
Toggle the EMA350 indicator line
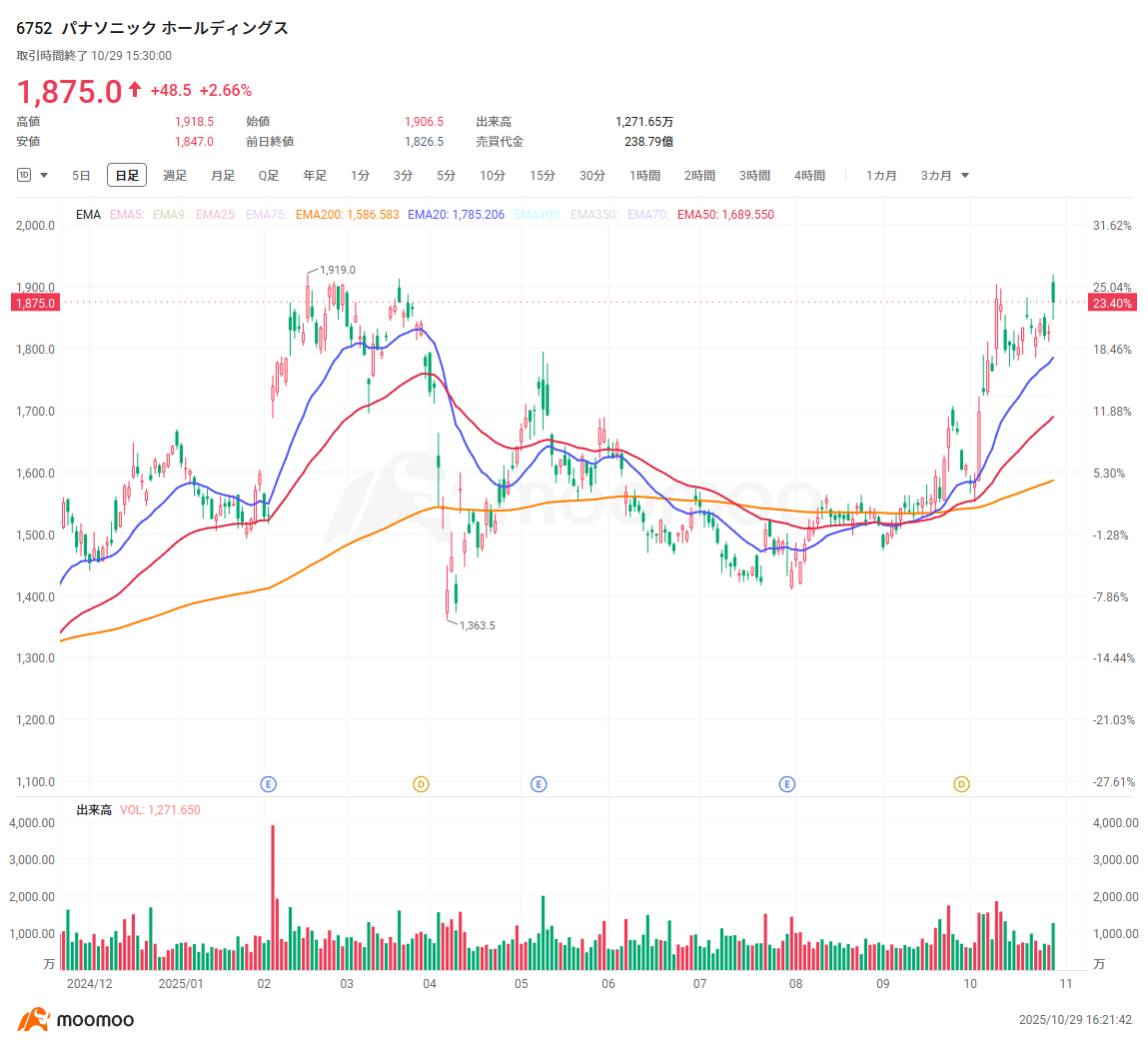coord(594,215)
